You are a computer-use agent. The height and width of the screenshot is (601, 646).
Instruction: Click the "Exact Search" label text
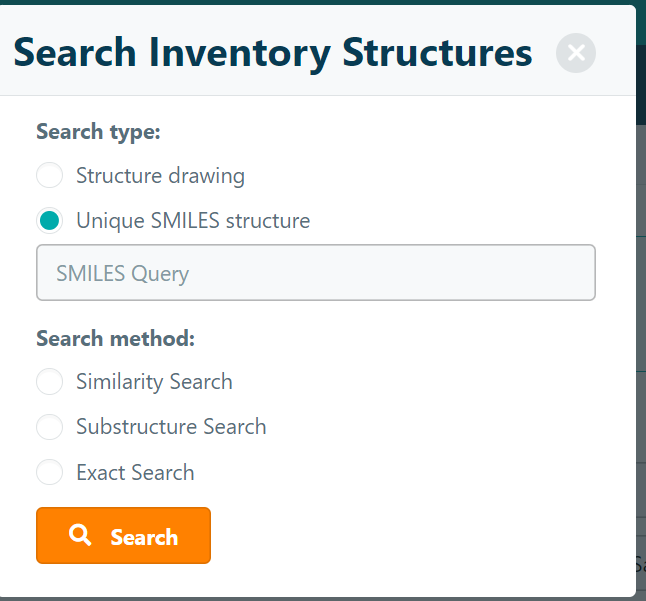click(135, 472)
